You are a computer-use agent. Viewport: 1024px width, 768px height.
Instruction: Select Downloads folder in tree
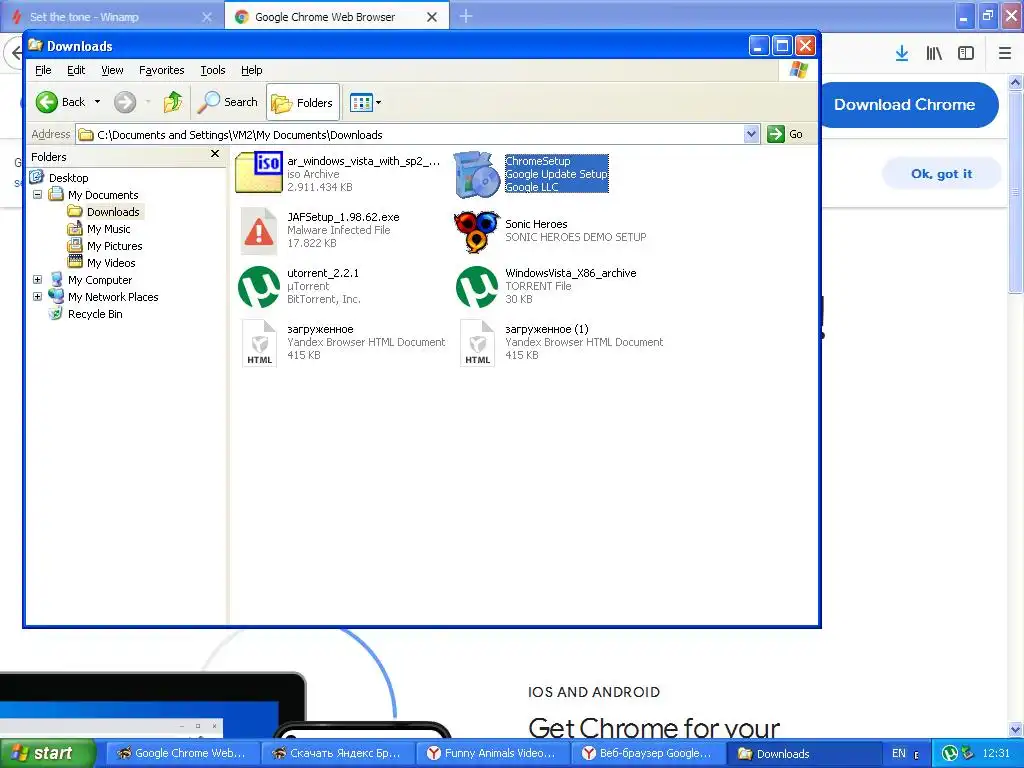click(113, 212)
